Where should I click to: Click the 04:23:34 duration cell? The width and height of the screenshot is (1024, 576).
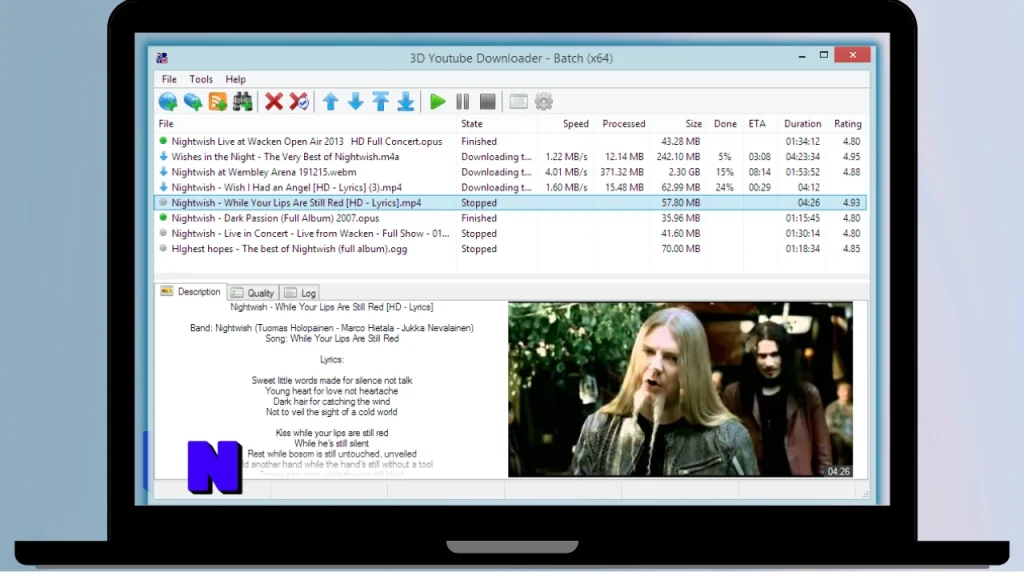coord(803,157)
